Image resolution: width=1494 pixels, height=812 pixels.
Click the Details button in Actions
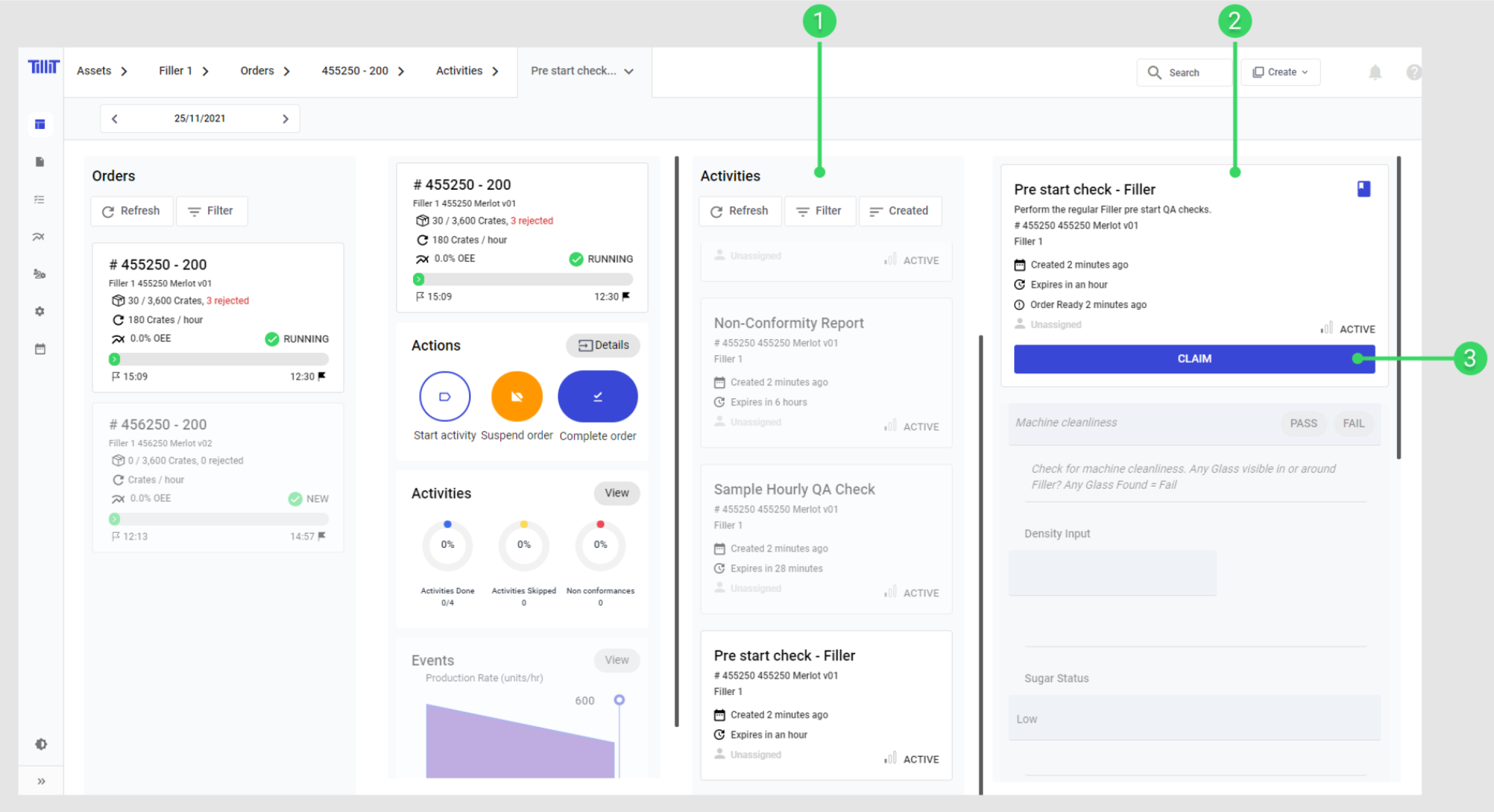tap(603, 346)
